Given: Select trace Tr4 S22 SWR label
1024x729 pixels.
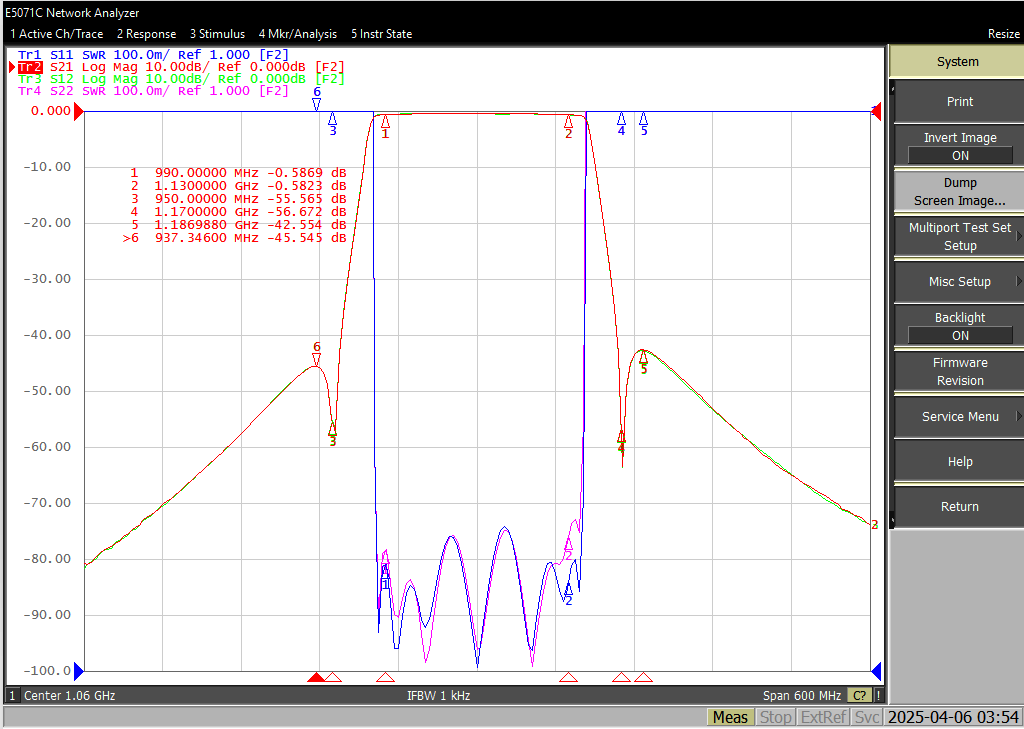Looking at the screenshot, I should tap(153, 91).
